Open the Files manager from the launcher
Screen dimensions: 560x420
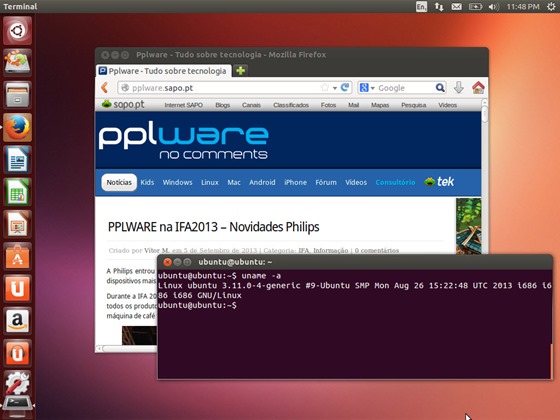[x=18, y=95]
